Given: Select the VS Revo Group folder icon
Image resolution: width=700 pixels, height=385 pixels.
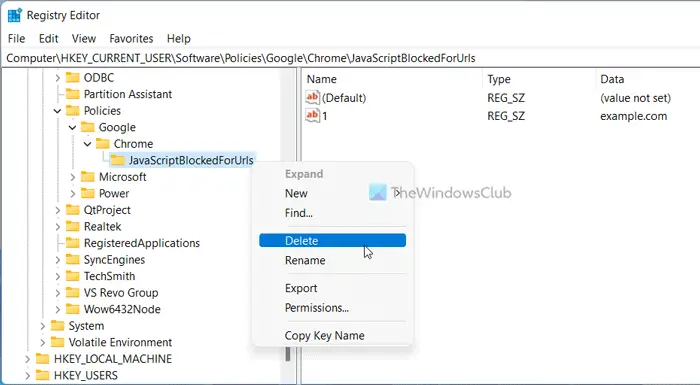Looking at the screenshot, I should pos(72,293).
